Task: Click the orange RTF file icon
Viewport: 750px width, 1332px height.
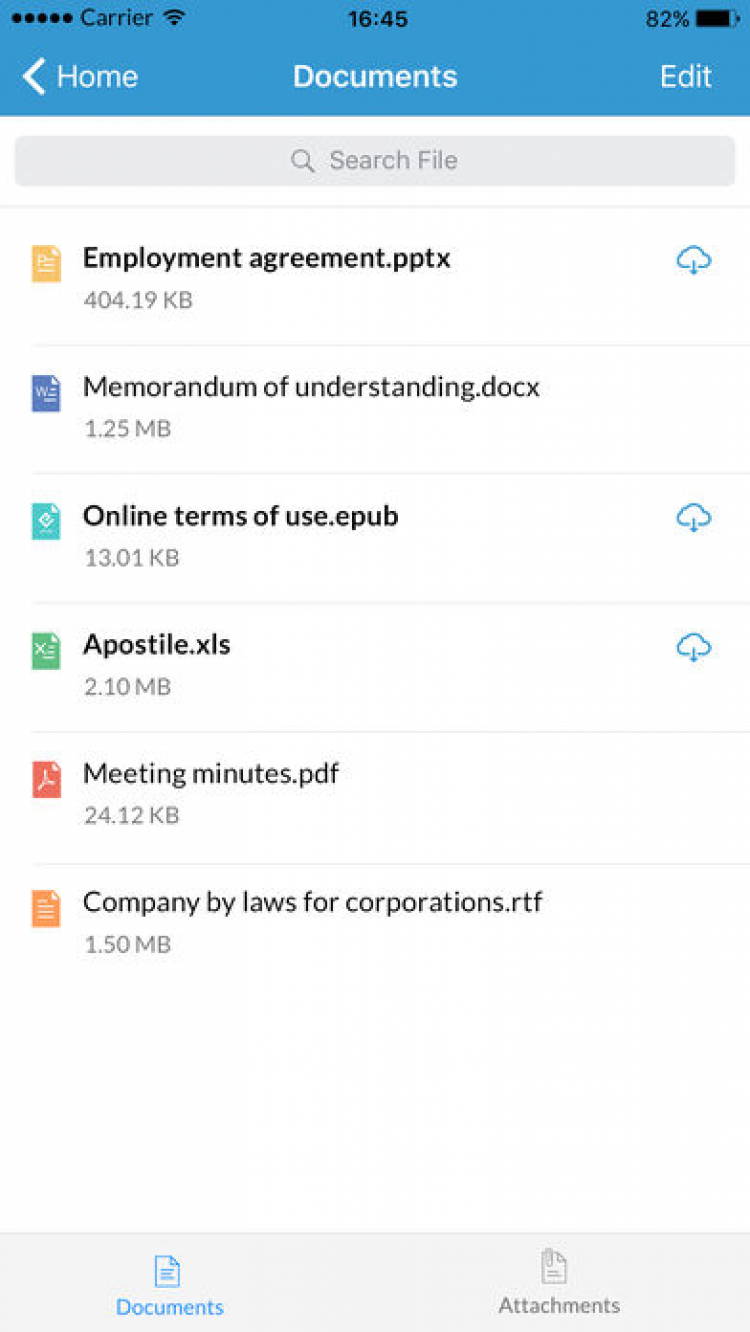Action: point(46,908)
